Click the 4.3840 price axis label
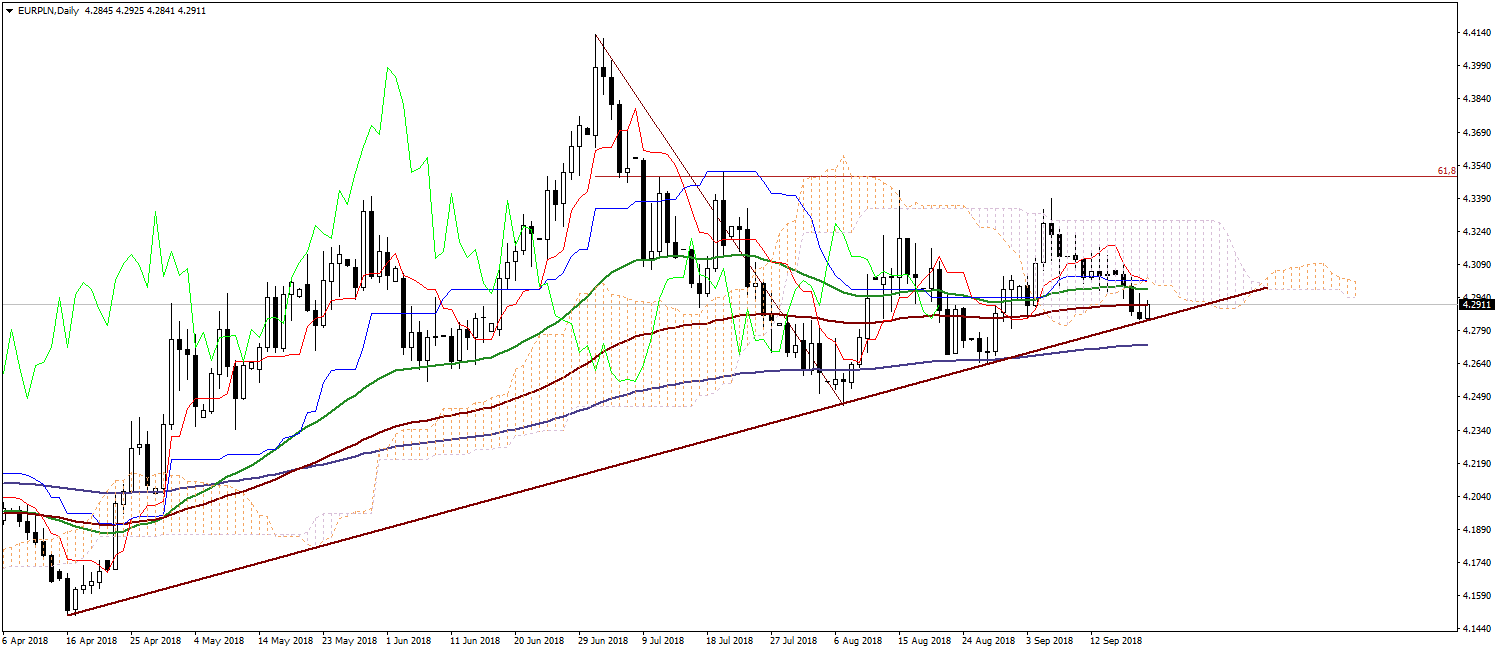This screenshot has width=1497, height=652. click(1476, 99)
